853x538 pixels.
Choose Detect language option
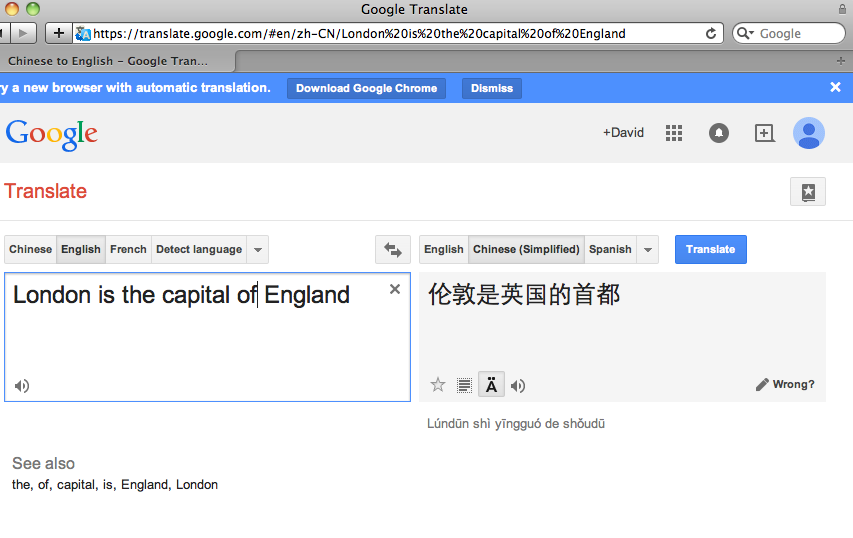pyautogui.click(x=199, y=249)
